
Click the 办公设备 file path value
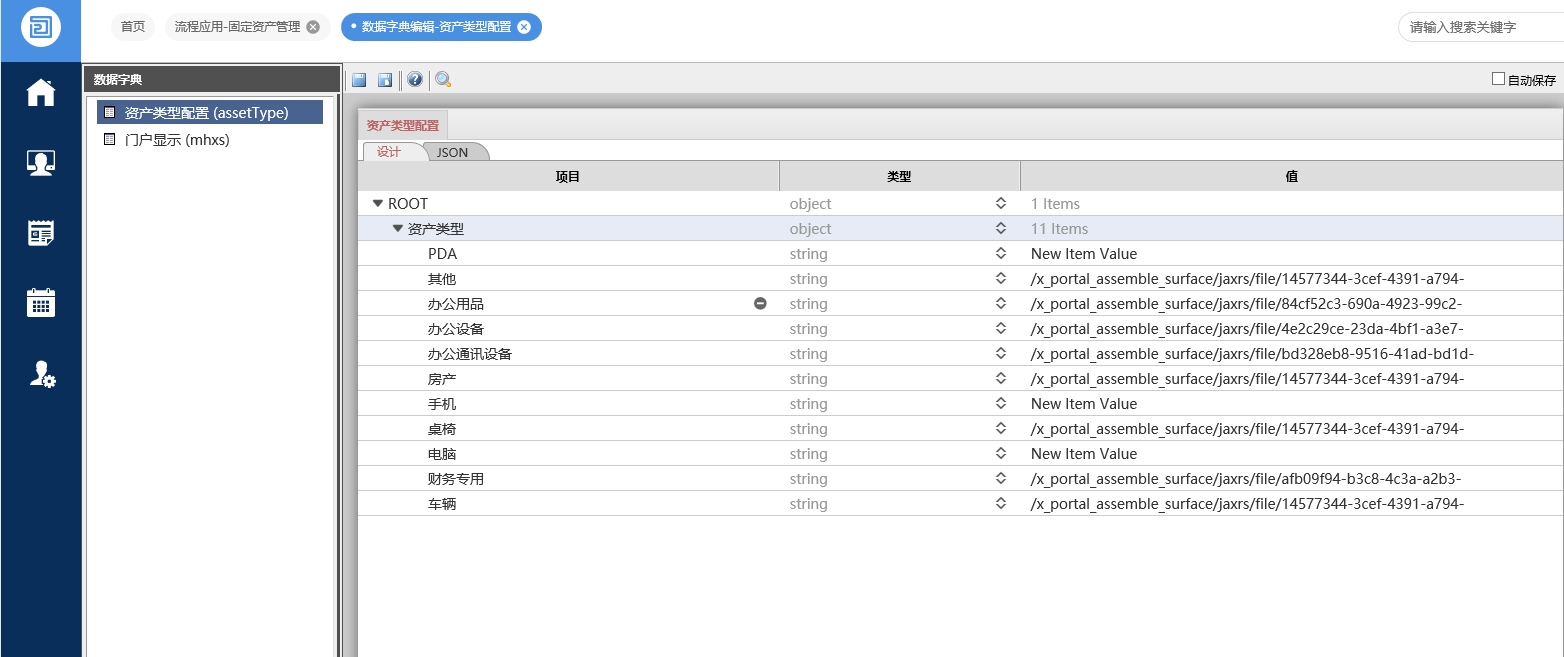pyautogui.click(x=1247, y=328)
